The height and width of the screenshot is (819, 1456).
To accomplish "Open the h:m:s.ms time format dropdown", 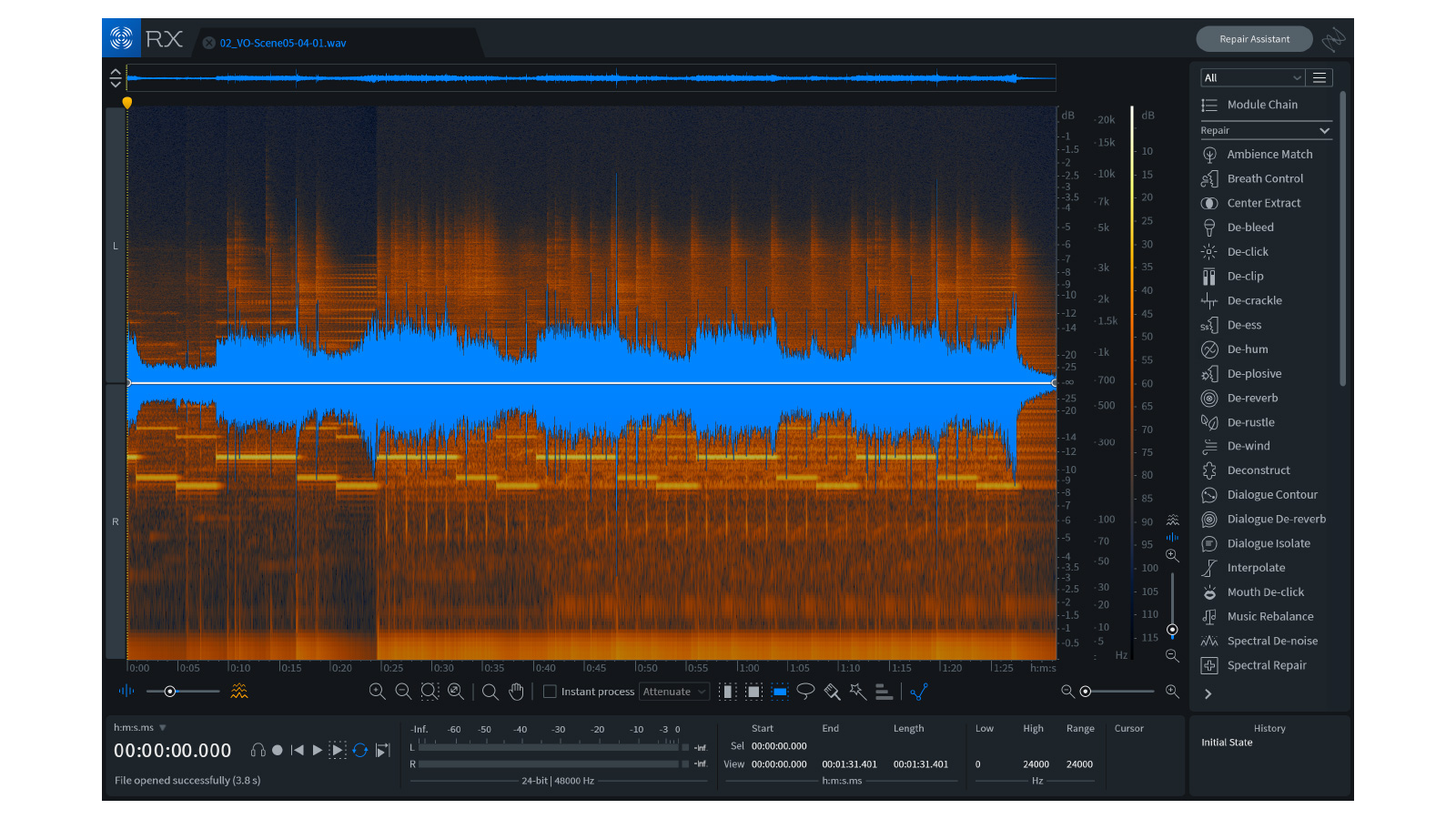I will pos(140,728).
